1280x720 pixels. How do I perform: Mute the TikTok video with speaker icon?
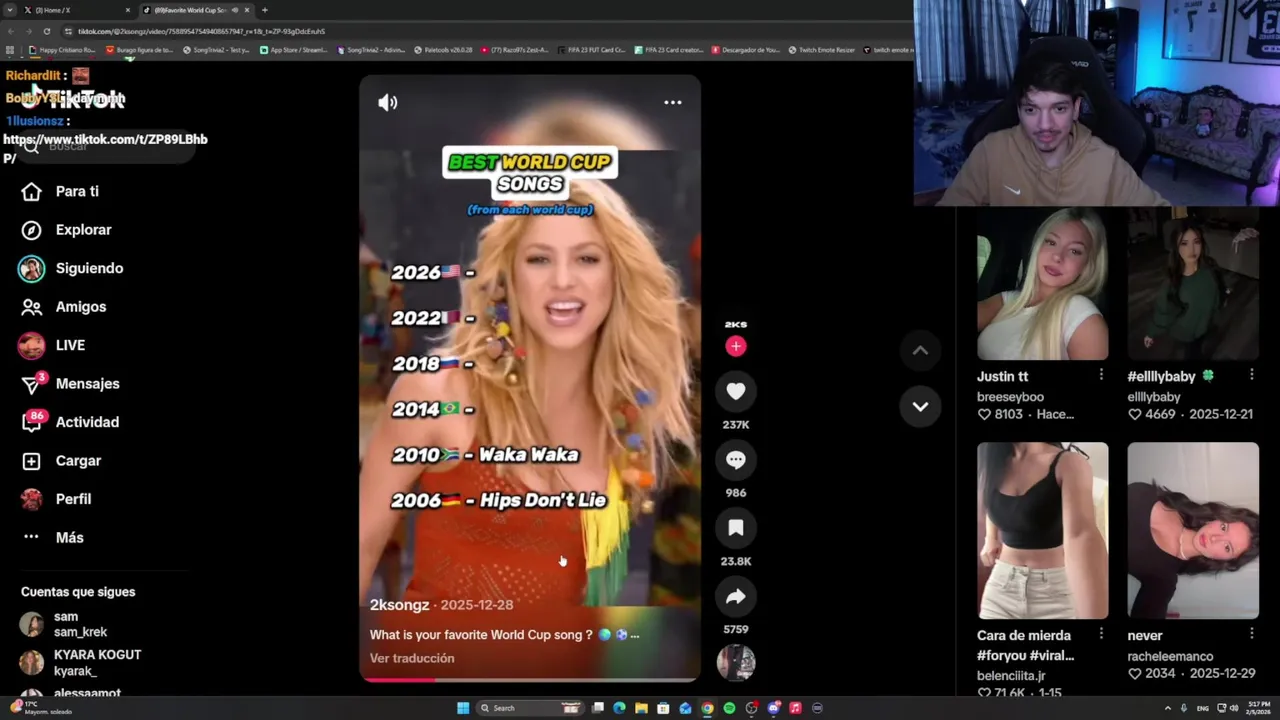coord(388,102)
